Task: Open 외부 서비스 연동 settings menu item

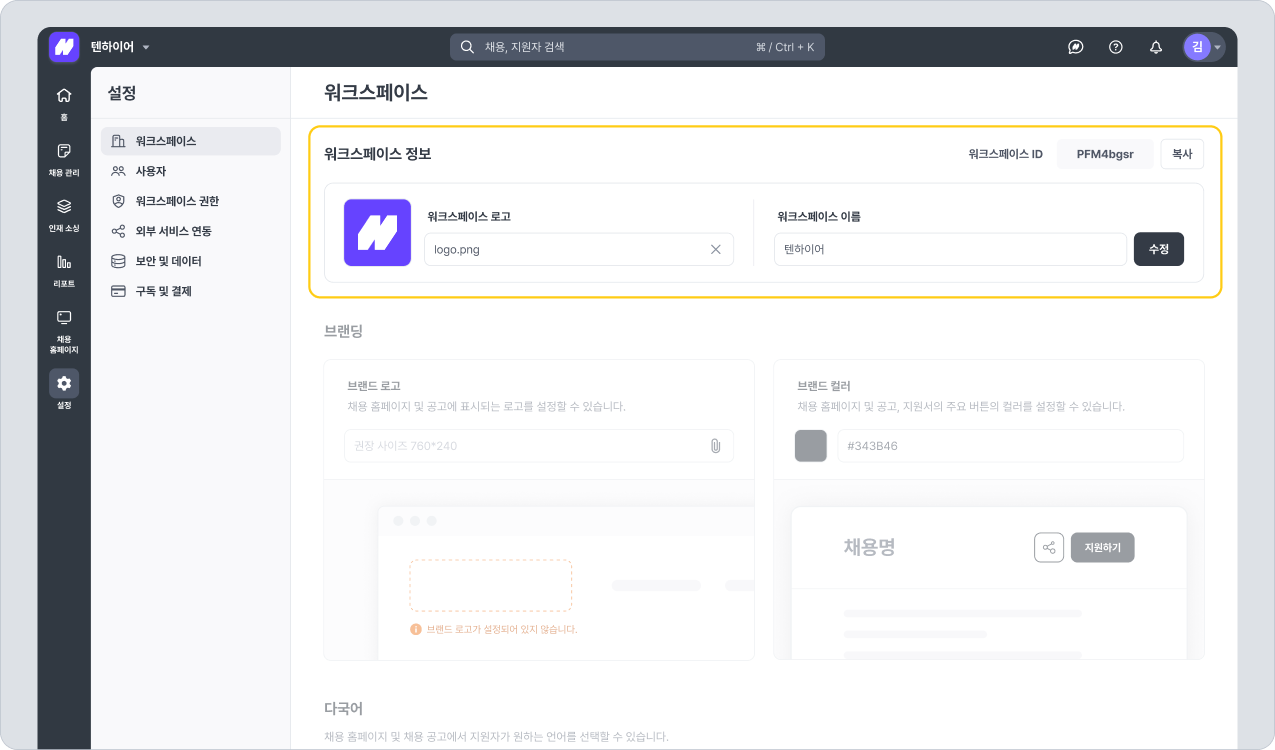Action: coord(191,231)
